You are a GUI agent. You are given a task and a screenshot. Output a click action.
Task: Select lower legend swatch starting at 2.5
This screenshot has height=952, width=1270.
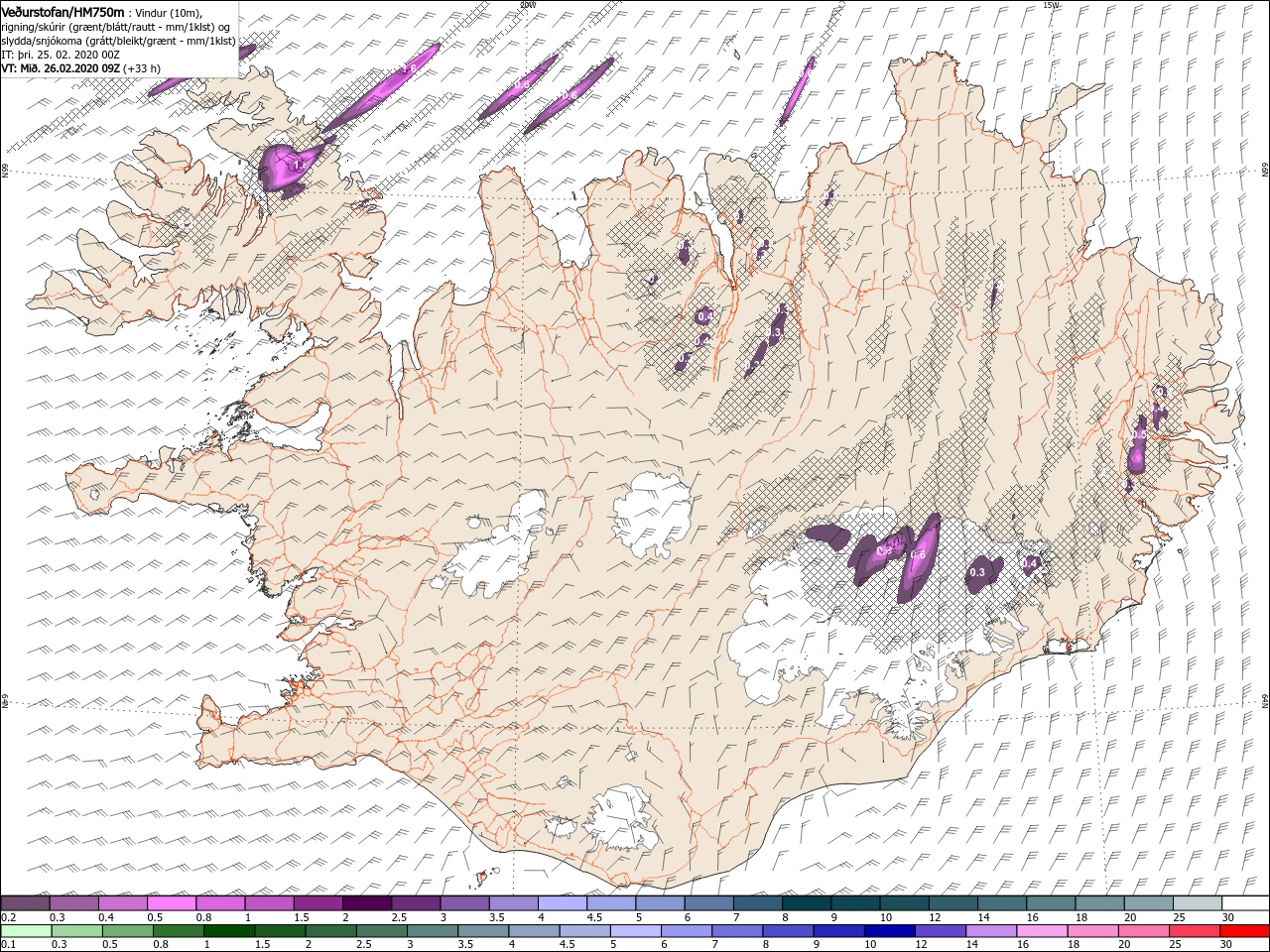[x=381, y=931]
